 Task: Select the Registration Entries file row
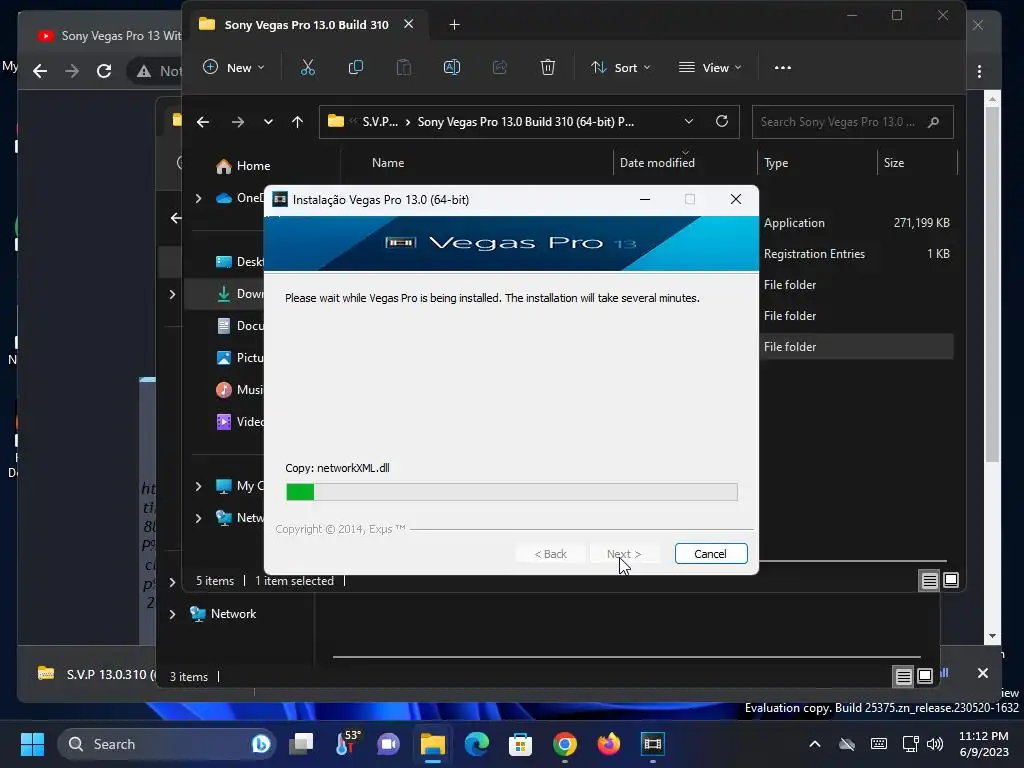pyautogui.click(x=856, y=253)
